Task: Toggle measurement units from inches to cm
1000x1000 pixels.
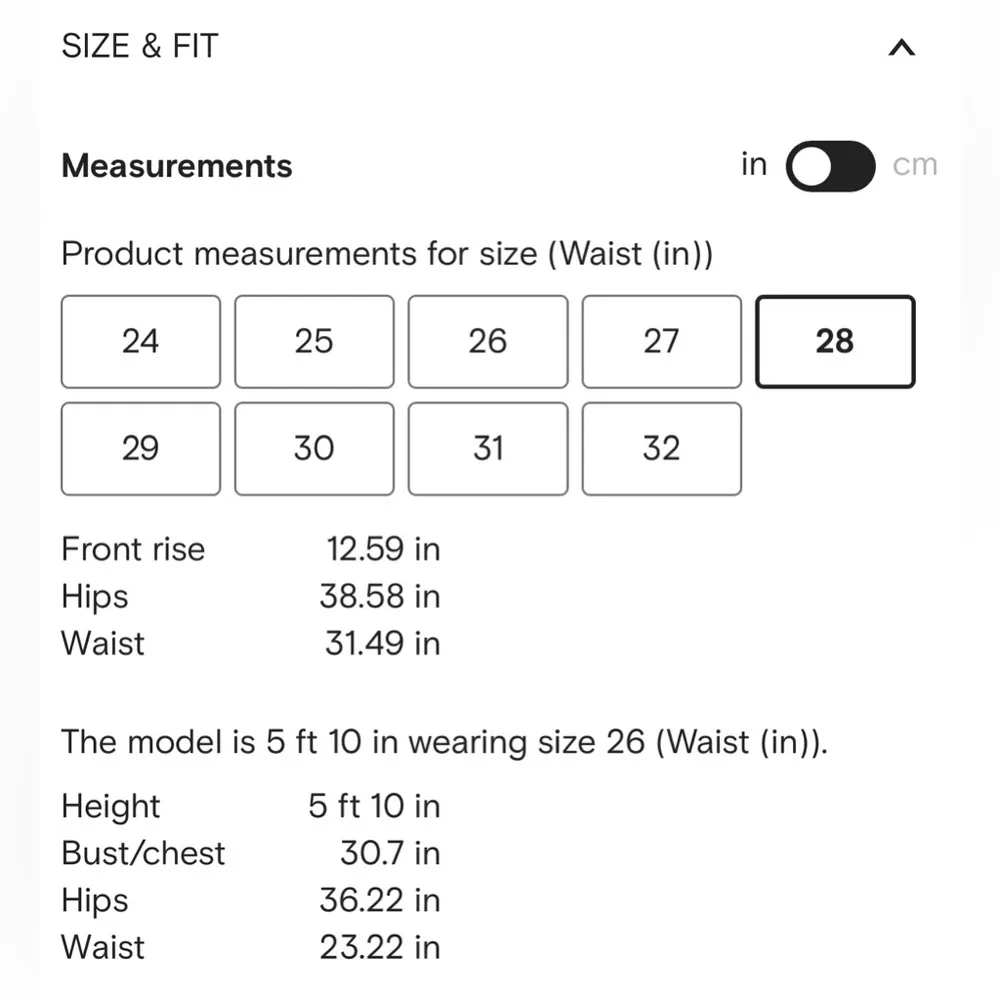Action: (831, 166)
